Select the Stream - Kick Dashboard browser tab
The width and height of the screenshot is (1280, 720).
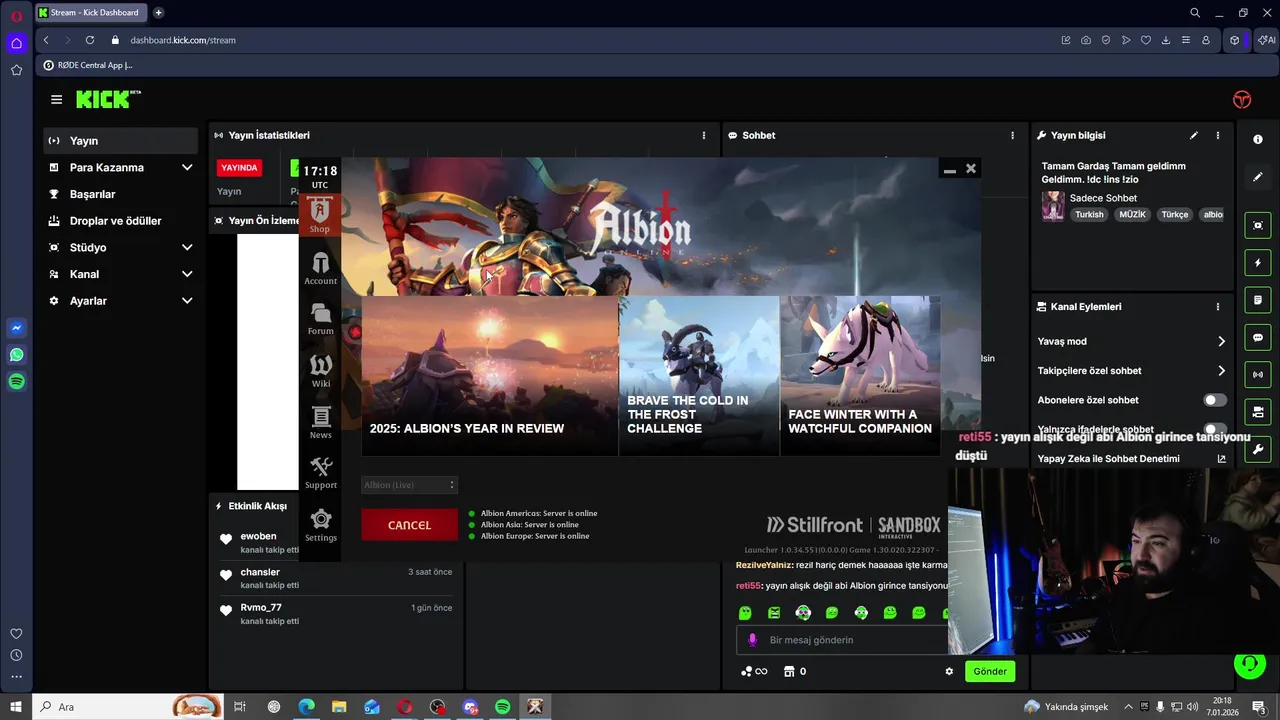pos(90,13)
